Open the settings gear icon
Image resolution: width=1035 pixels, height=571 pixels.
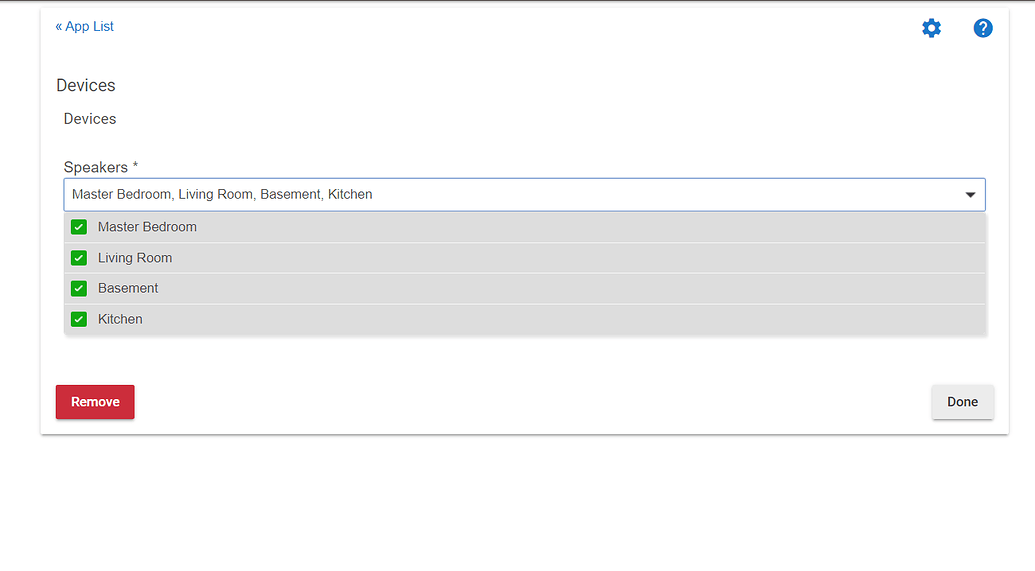931,28
